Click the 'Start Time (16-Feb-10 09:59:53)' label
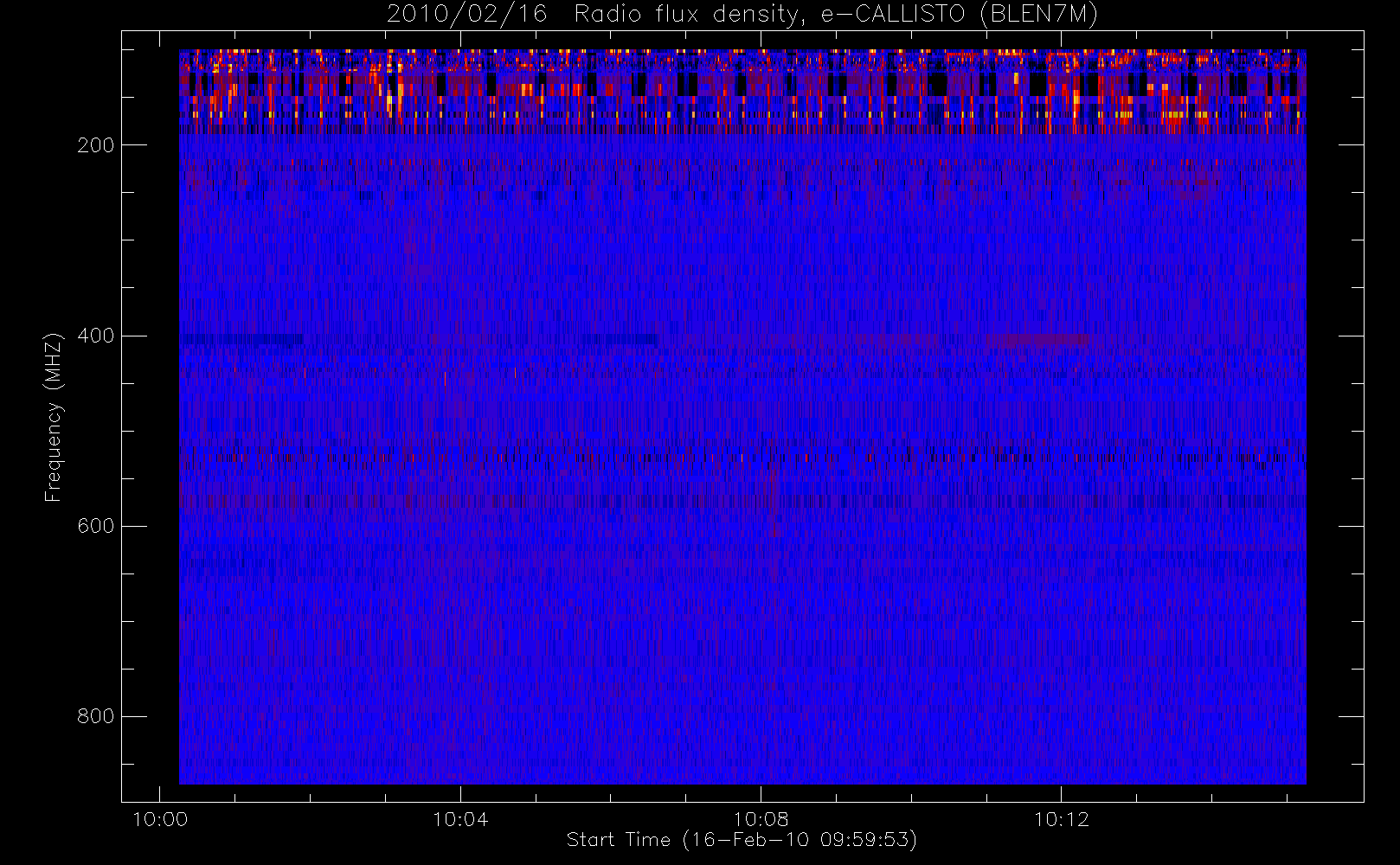 (742, 840)
